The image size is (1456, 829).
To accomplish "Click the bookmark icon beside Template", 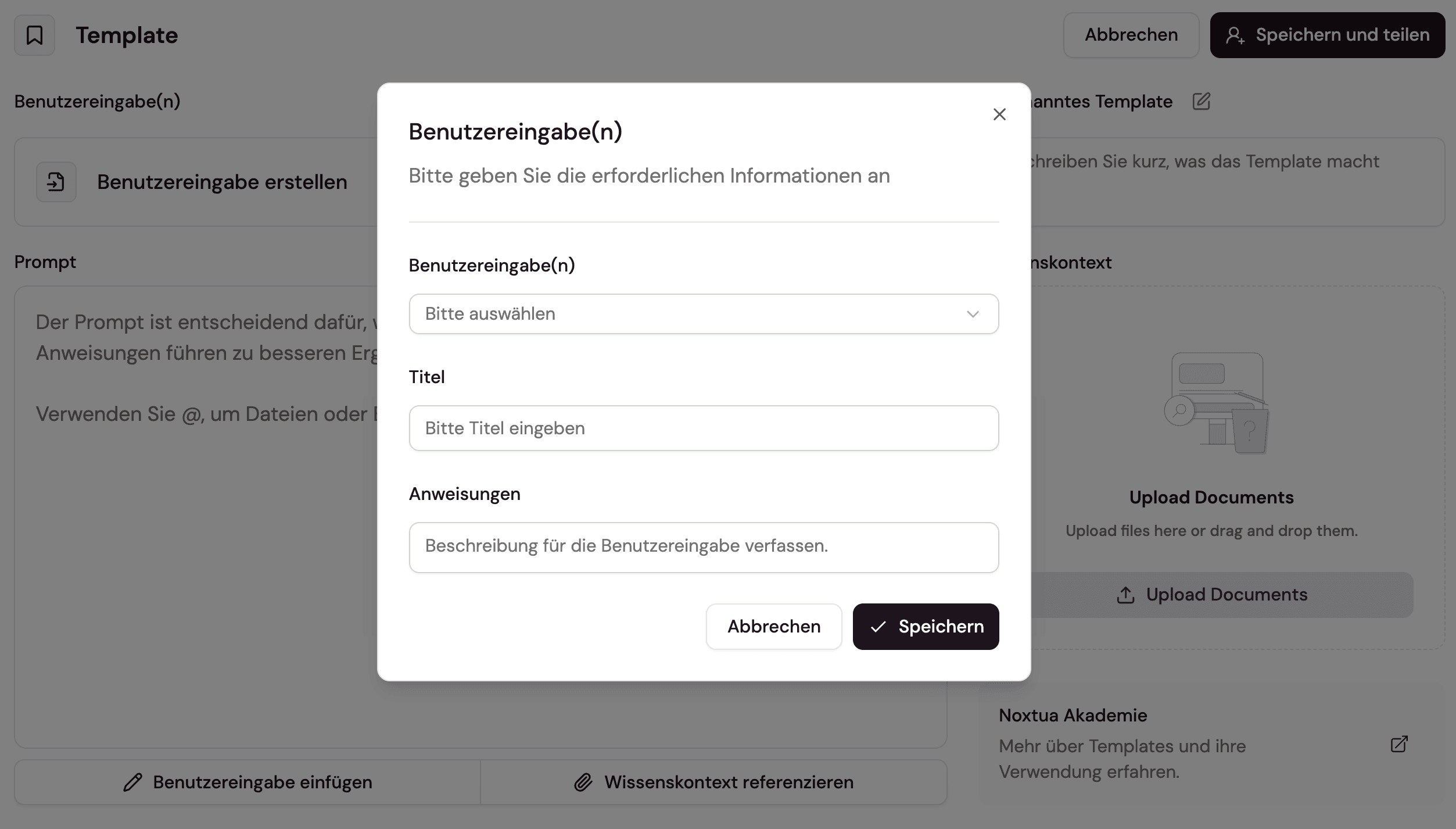I will click(35, 35).
